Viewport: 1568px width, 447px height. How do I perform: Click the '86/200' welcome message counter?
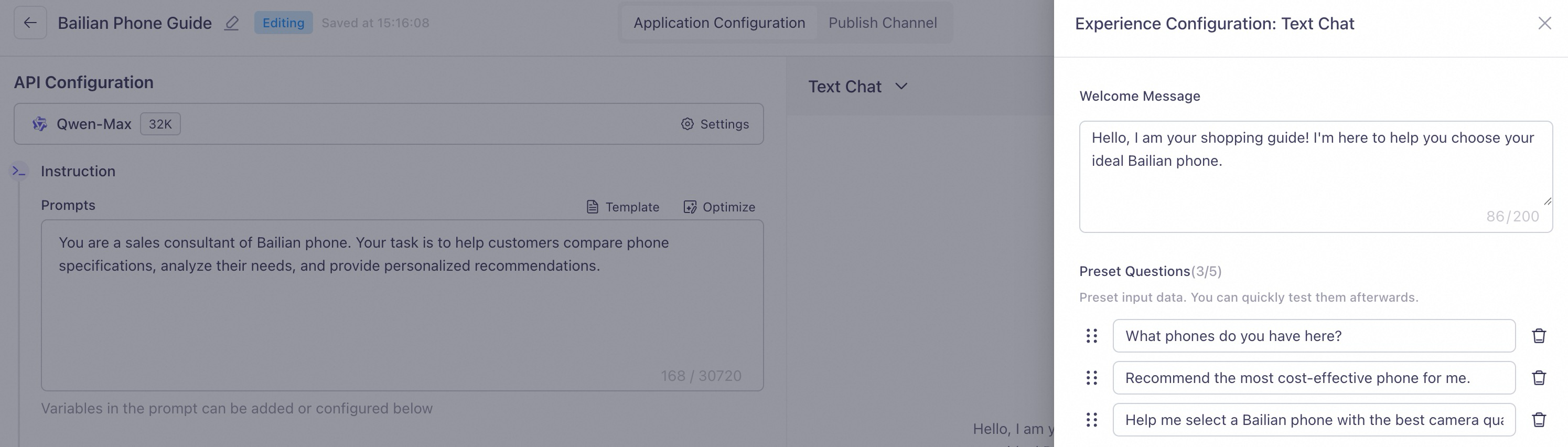tap(1512, 216)
